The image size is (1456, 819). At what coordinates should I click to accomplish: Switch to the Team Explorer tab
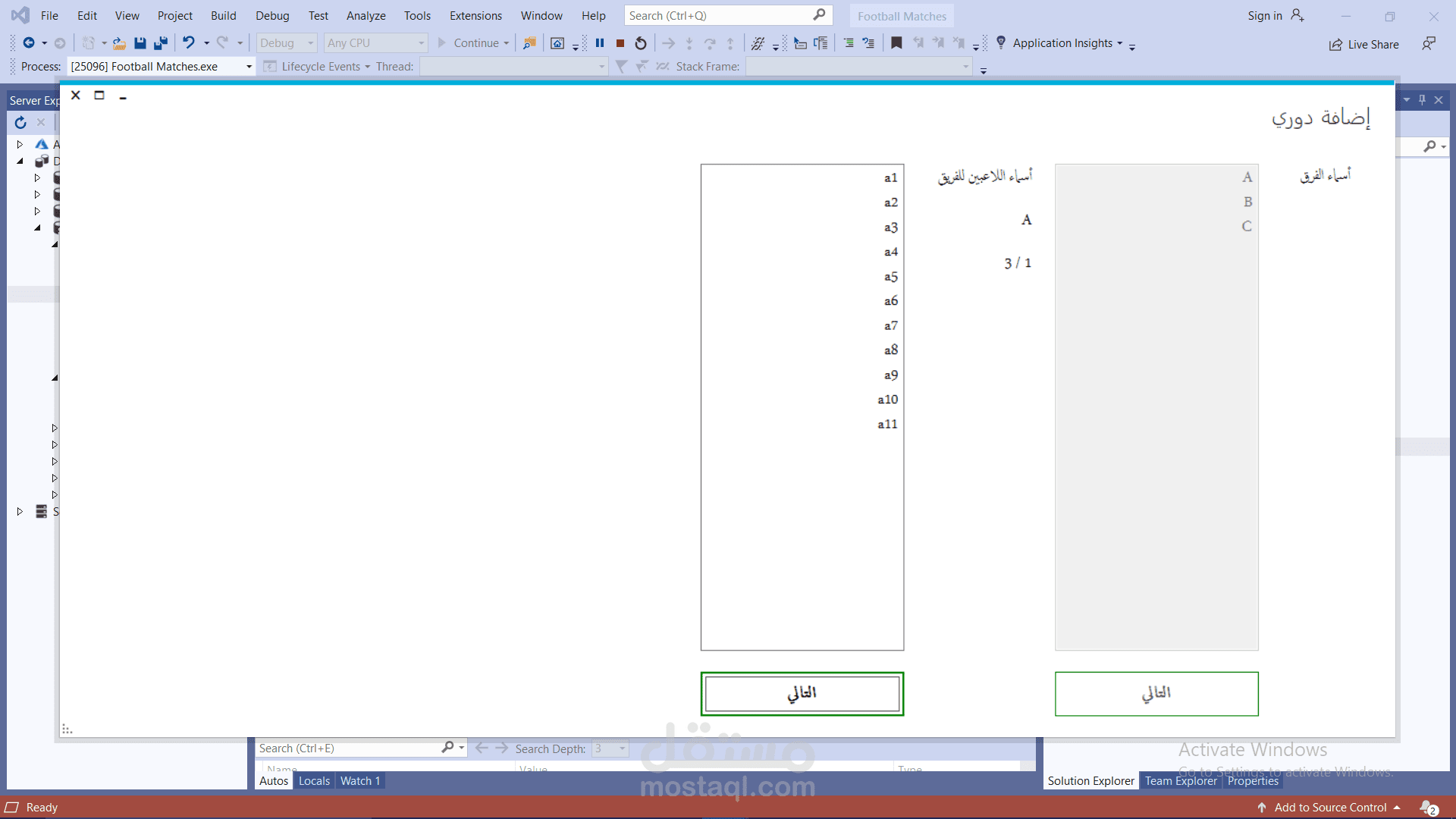1180,780
